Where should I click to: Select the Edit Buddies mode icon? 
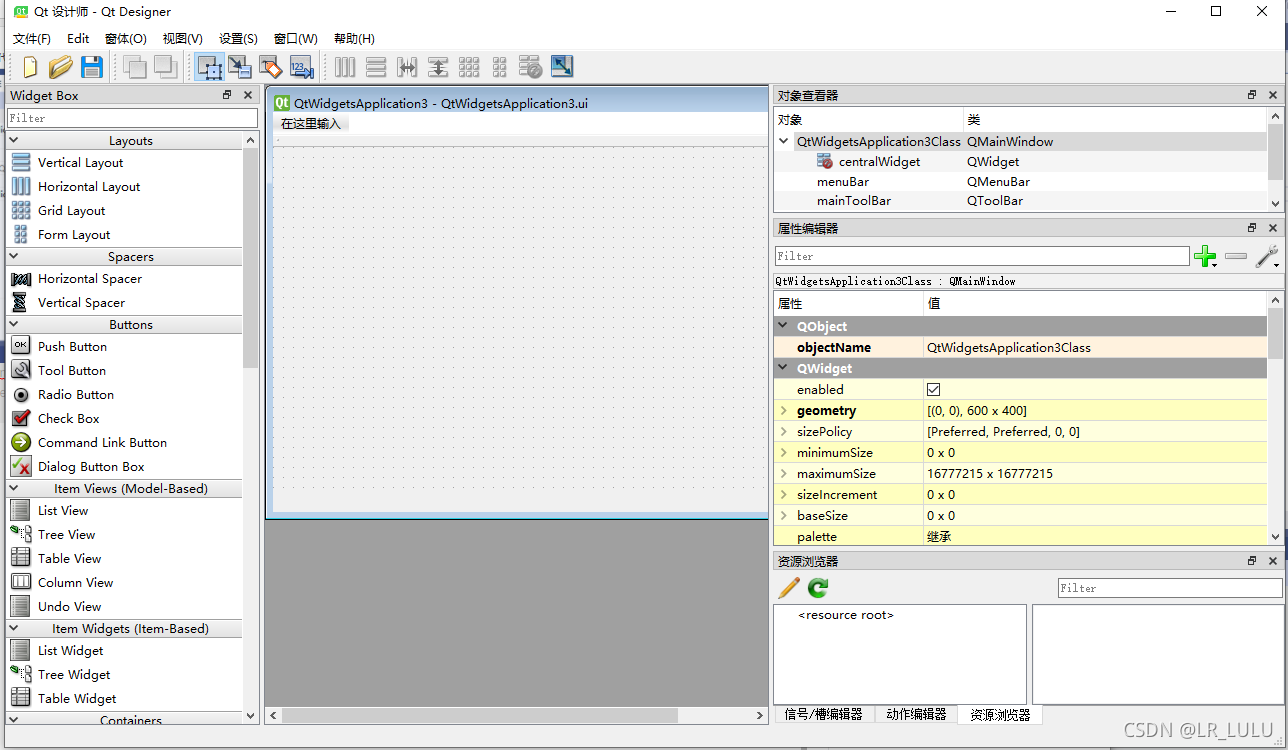click(x=270, y=67)
